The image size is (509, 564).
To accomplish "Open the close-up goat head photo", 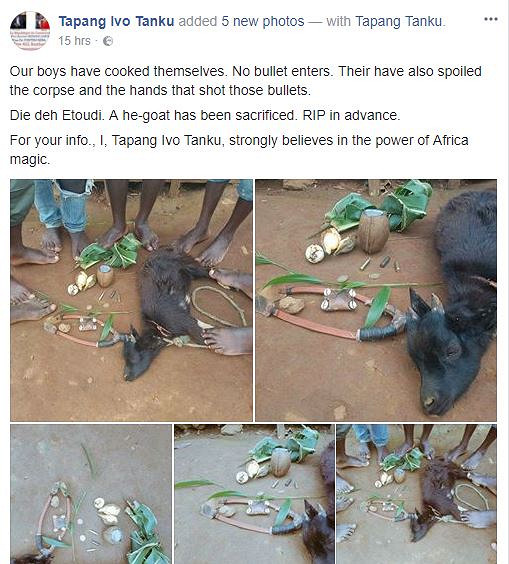I will click(376, 300).
